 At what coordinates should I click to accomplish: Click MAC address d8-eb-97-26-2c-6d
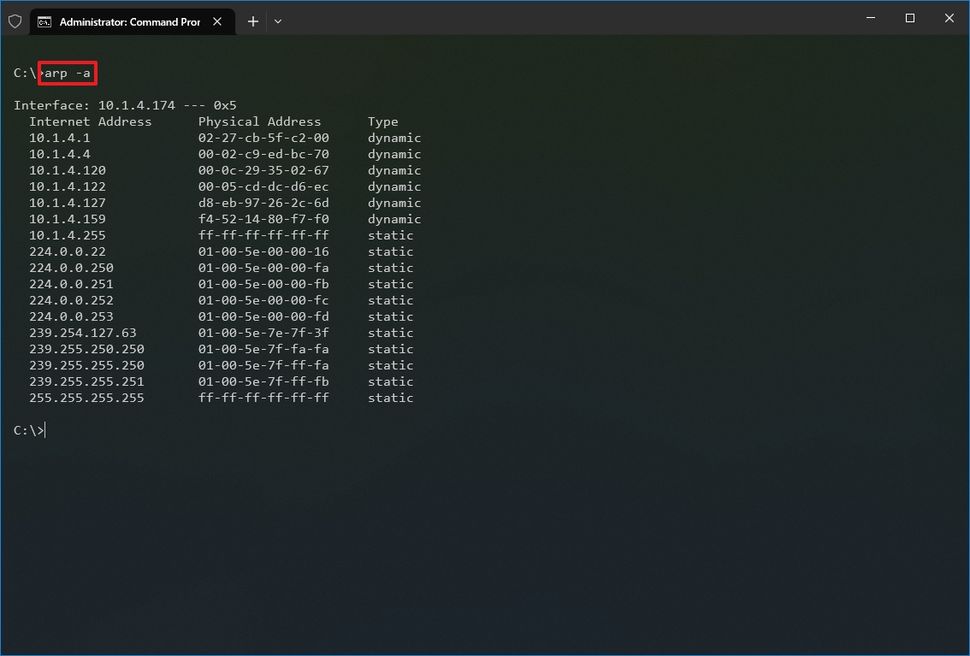264,202
